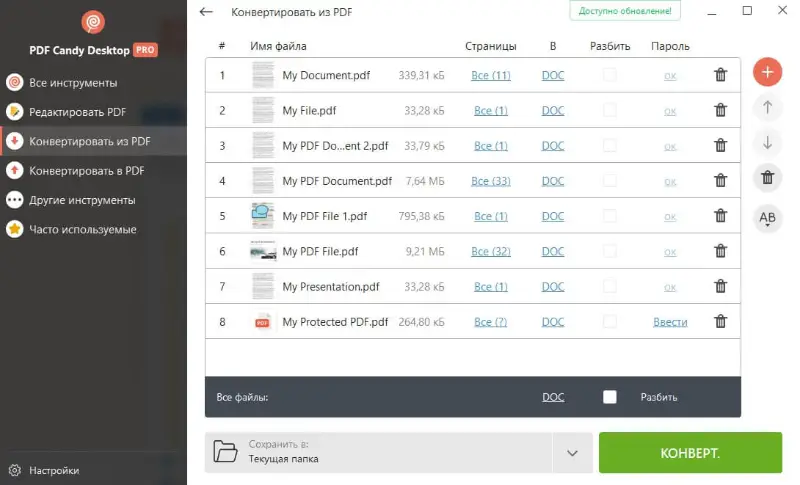Clear all files using side trash icon
The width and height of the screenshot is (800, 485).
click(767, 178)
